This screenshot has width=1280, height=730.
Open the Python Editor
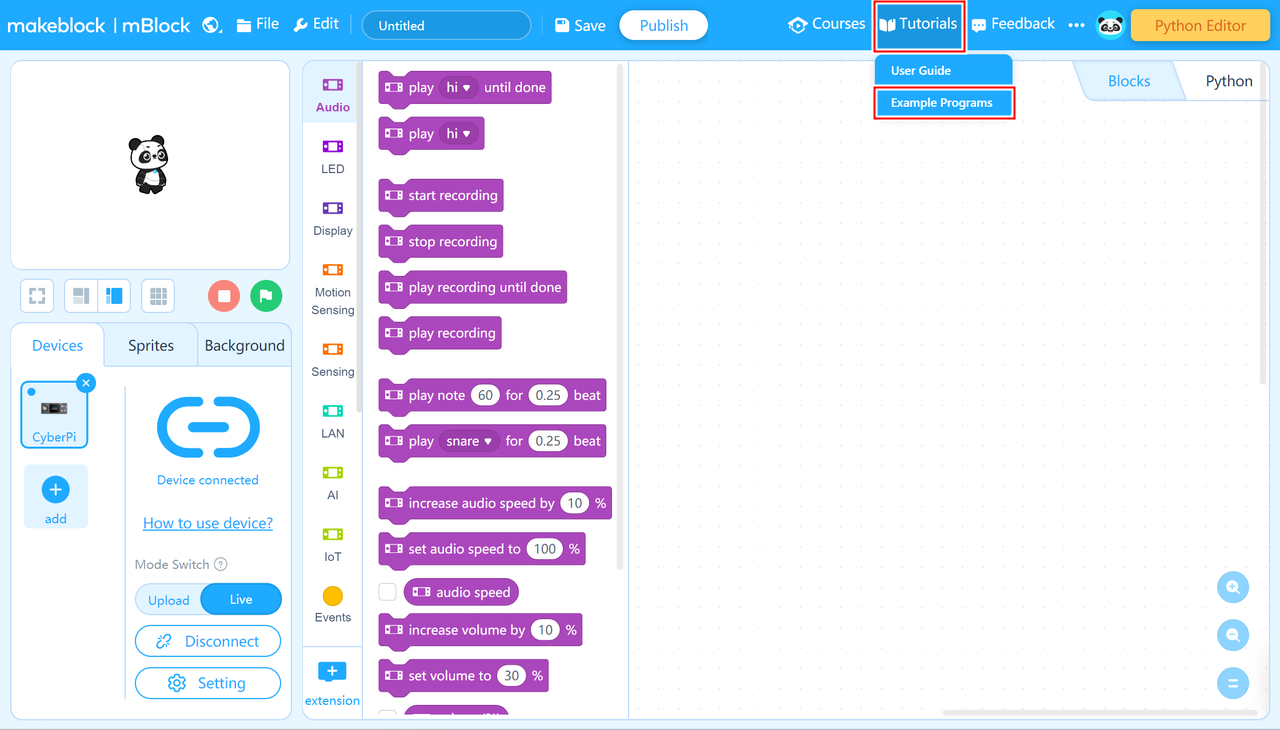click(x=1200, y=26)
